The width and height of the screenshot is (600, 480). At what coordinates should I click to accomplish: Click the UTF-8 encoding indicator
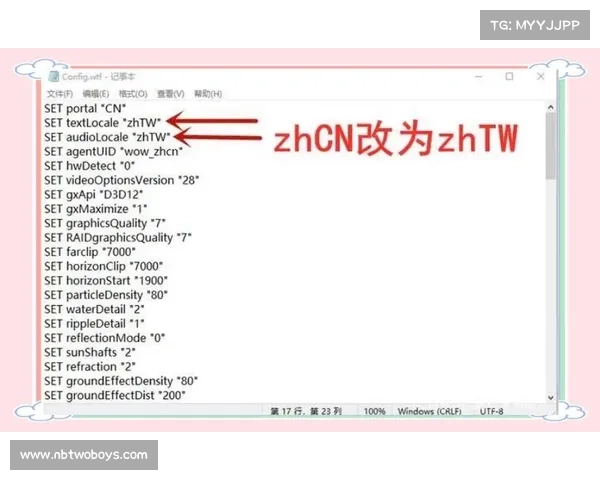pyautogui.click(x=492, y=411)
